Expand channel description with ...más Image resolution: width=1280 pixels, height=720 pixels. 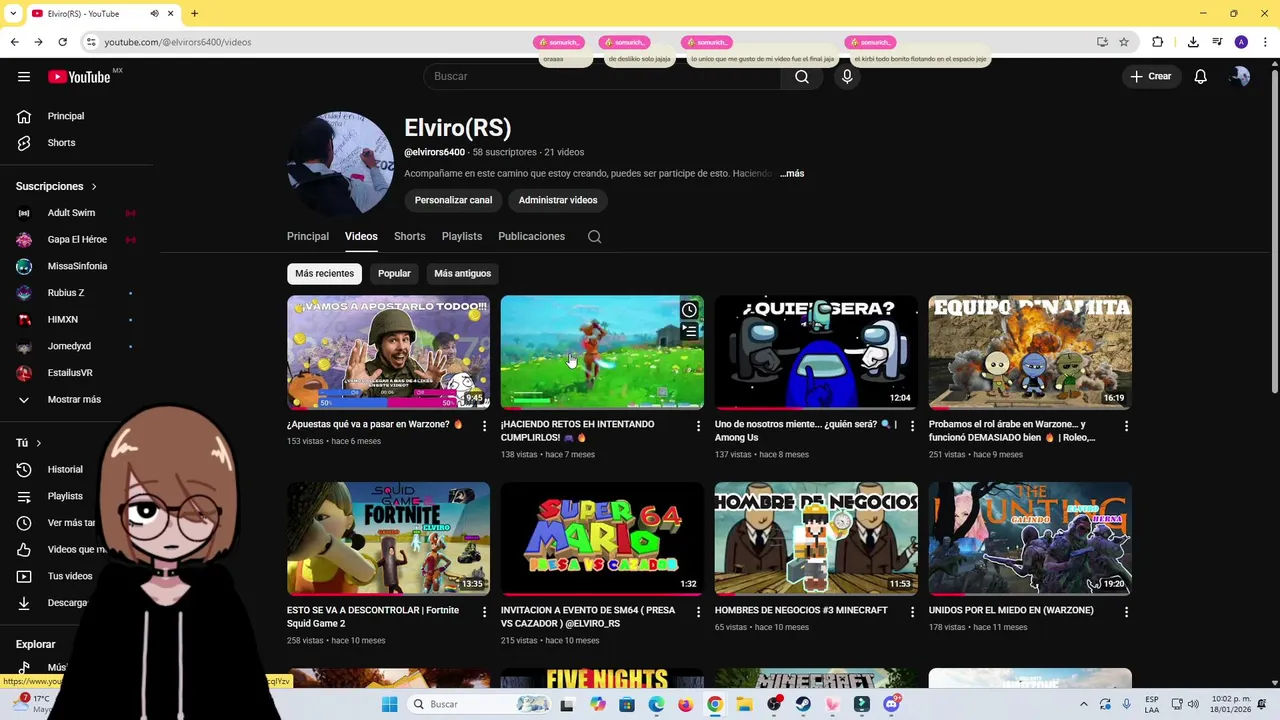tap(792, 174)
